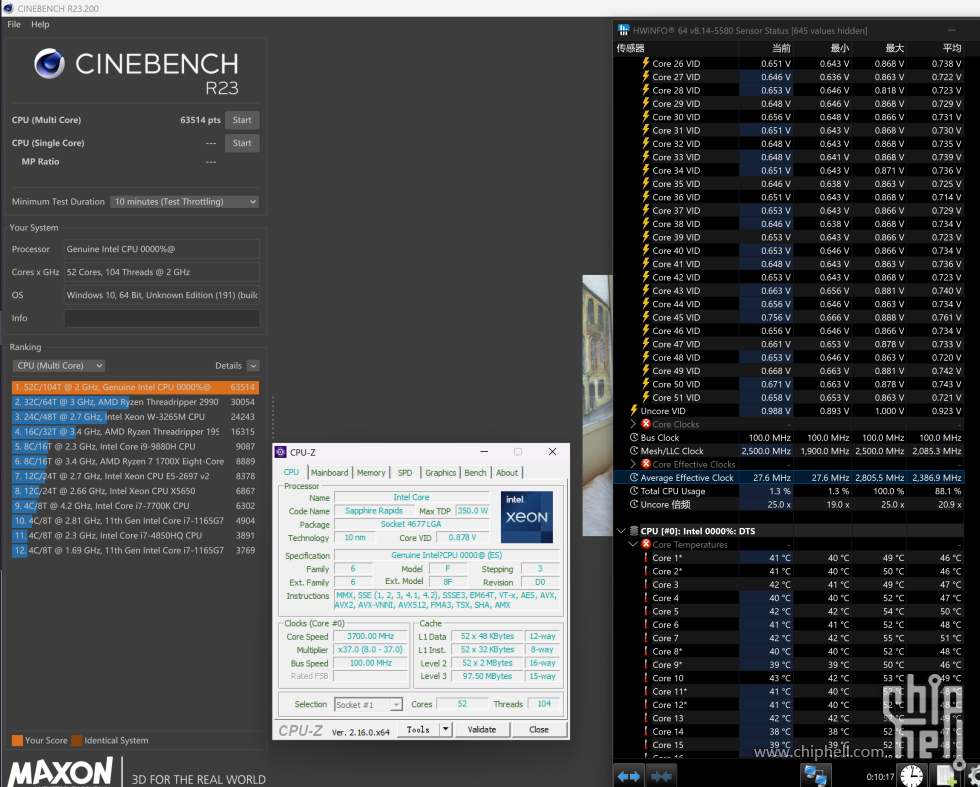Click the 最大 column header in HWiNFO
This screenshot has width=980, height=787.
pos(894,48)
